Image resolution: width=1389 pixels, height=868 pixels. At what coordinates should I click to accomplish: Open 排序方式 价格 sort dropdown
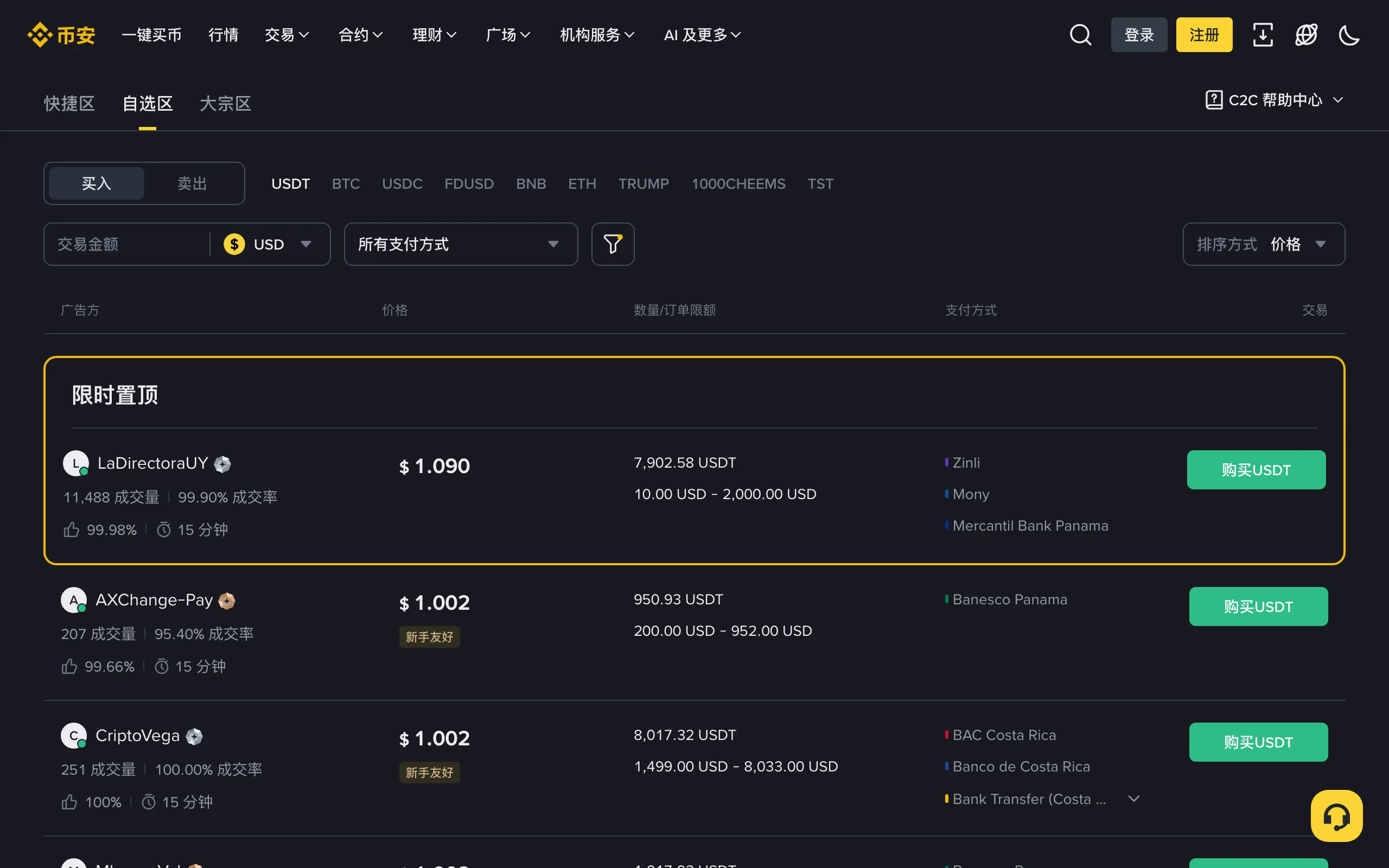coord(1263,244)
